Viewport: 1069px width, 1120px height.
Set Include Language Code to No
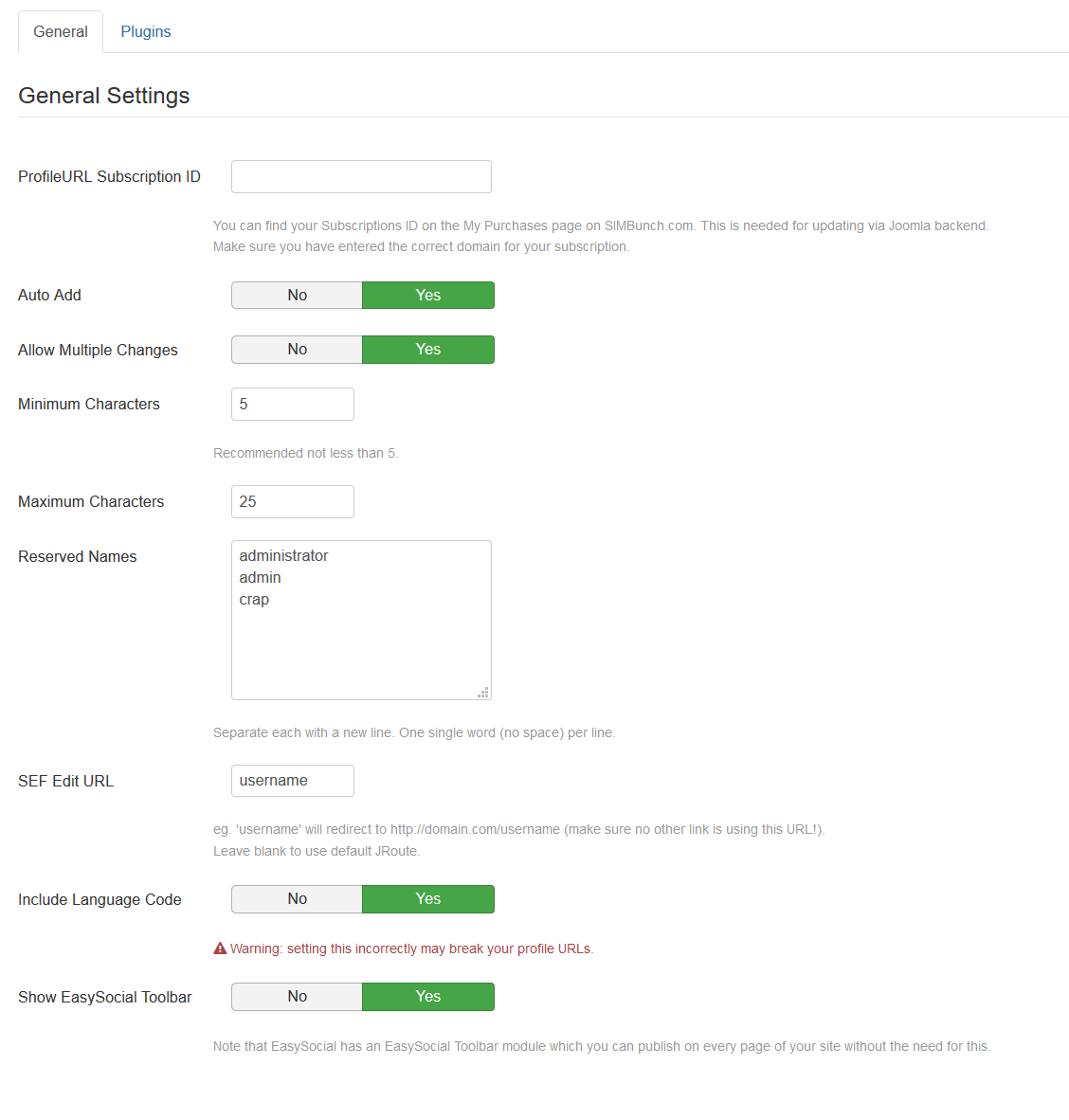tap(297, 898)
